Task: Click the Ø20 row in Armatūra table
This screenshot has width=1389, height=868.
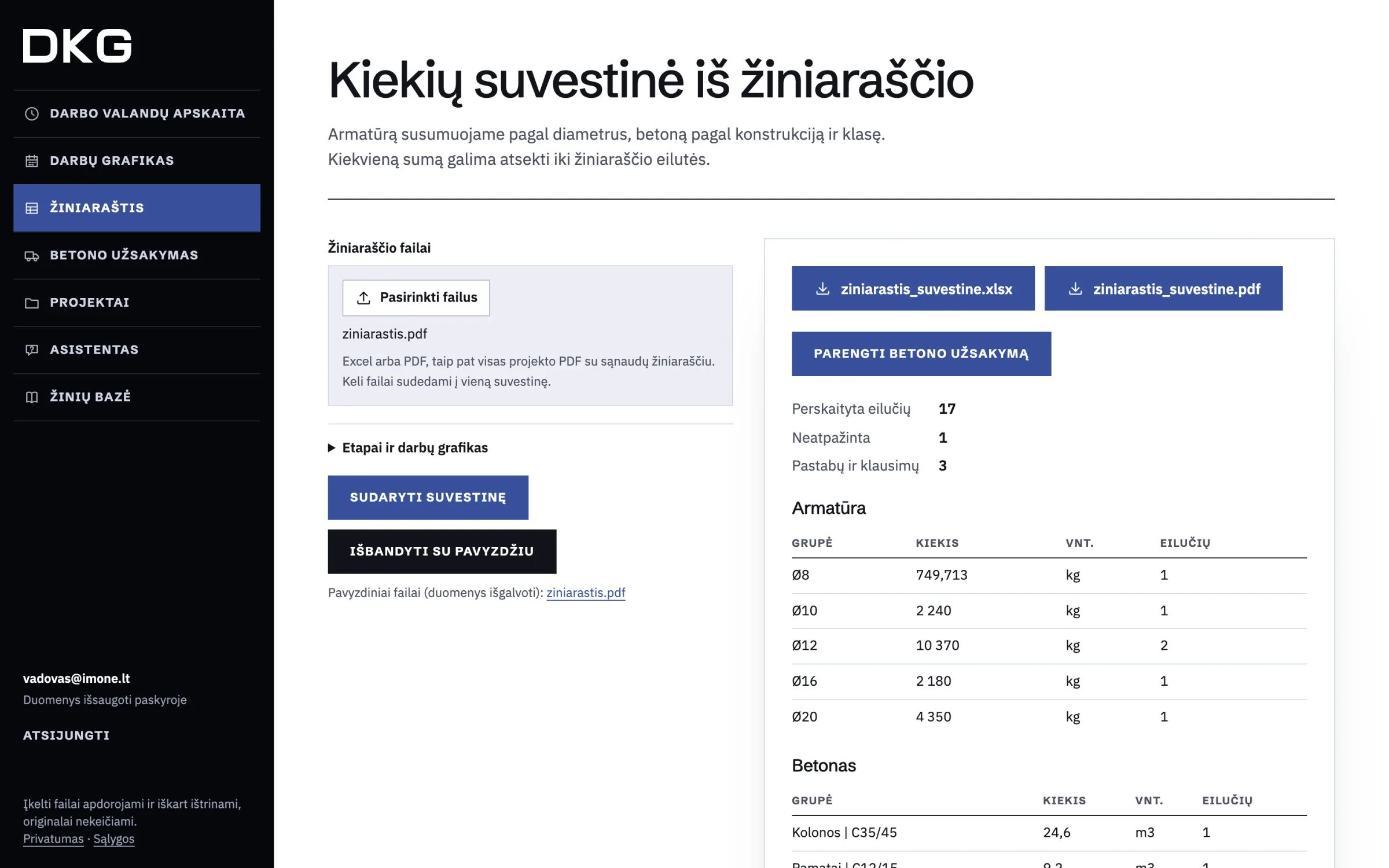Action: pyautogui.click(x=1049, y=717)
